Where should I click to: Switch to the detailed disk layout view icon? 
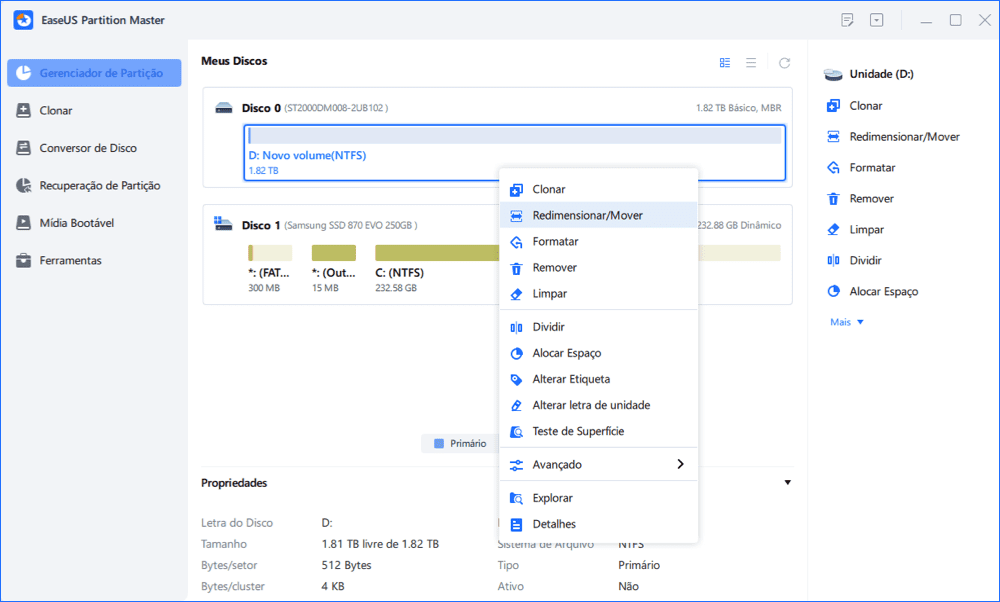tap(724, 62)
